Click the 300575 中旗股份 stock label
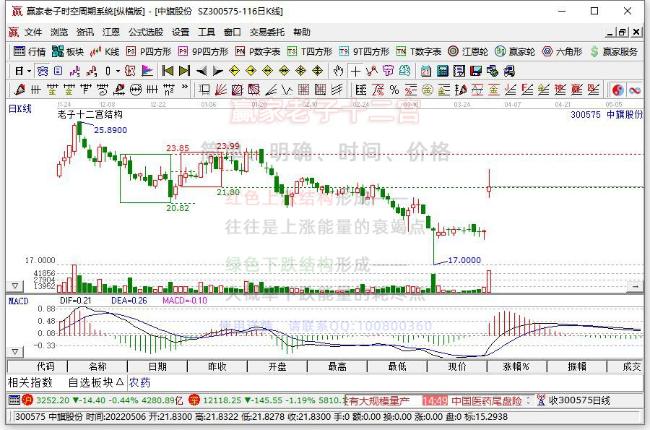Image resolution: width=650 pixels, height=430 pixels. 606,114
